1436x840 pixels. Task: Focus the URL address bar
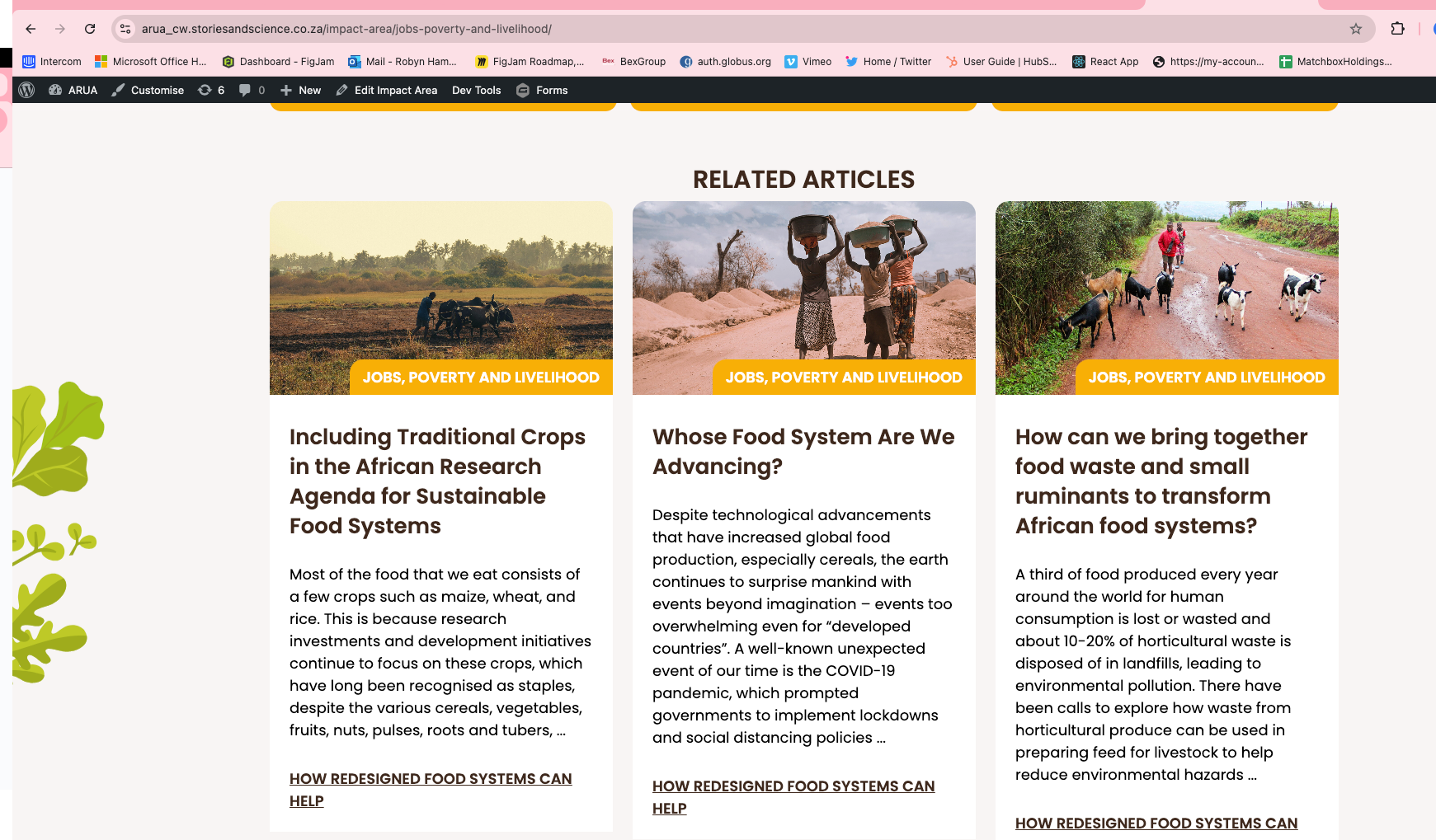660,29
